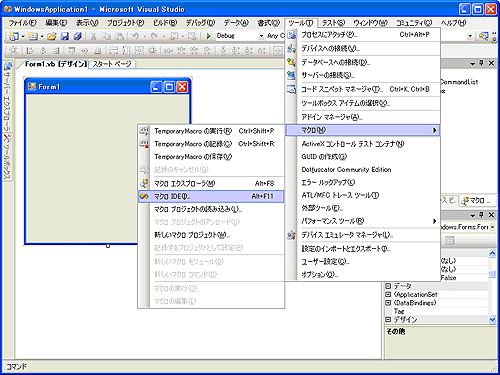Viewport: 500px width, 375px height.
Task: Click the デバイス エミュレータ マネージャ icon
Action: 292,235
